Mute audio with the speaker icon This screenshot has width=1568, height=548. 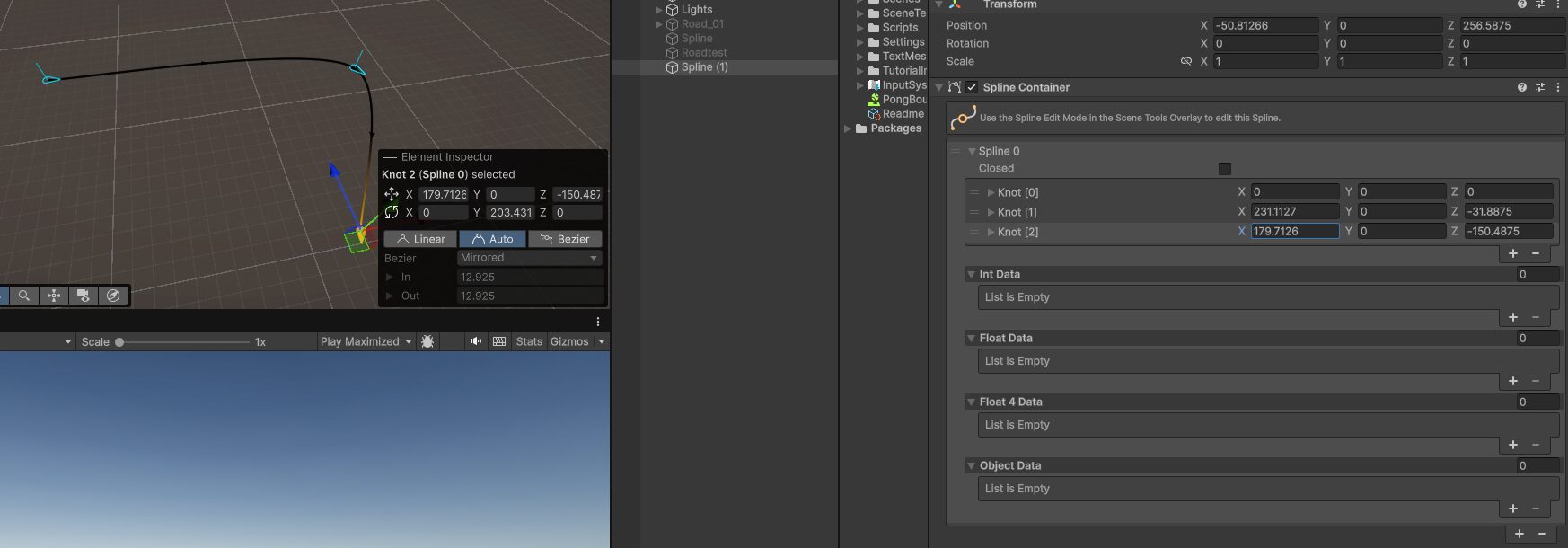click(475, 341)
